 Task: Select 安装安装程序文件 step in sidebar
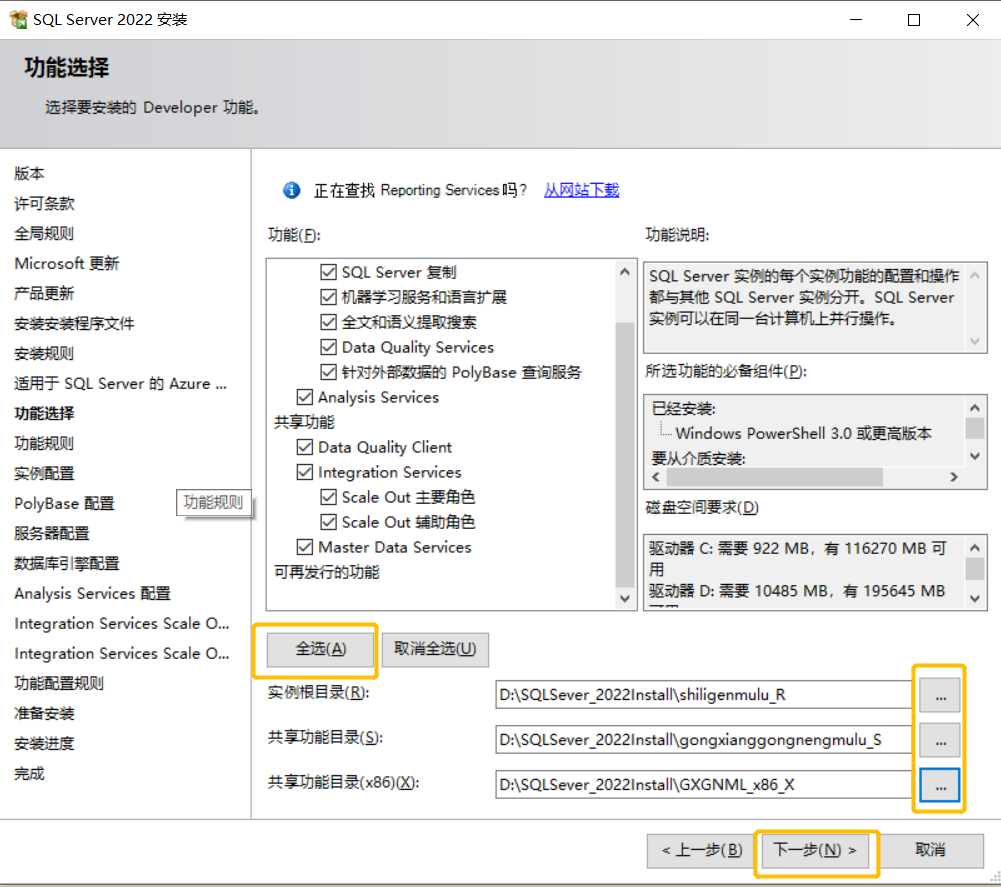click(x=75, y=324)
